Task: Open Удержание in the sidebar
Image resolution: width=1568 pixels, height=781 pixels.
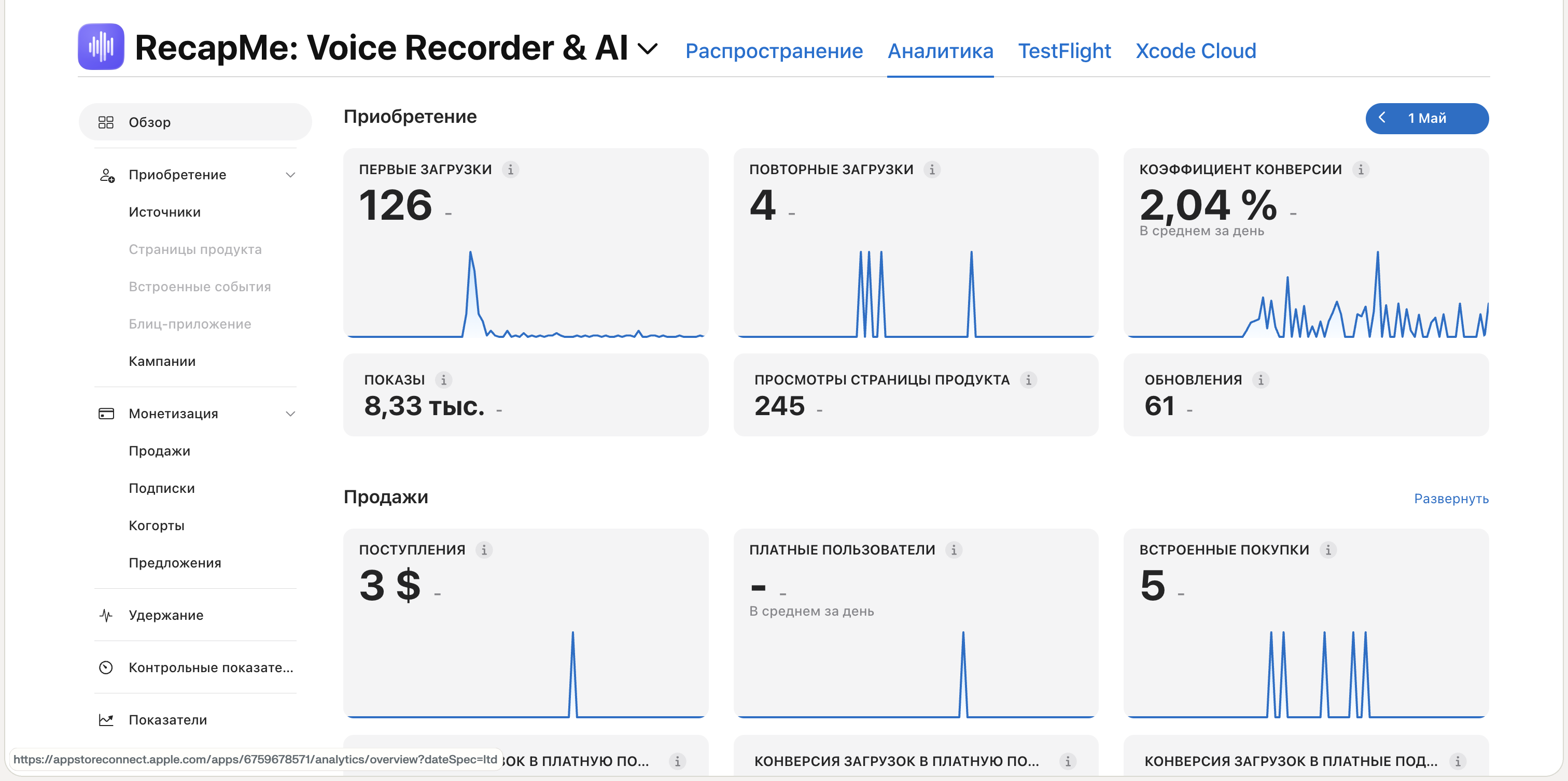Action: (165, 616)
